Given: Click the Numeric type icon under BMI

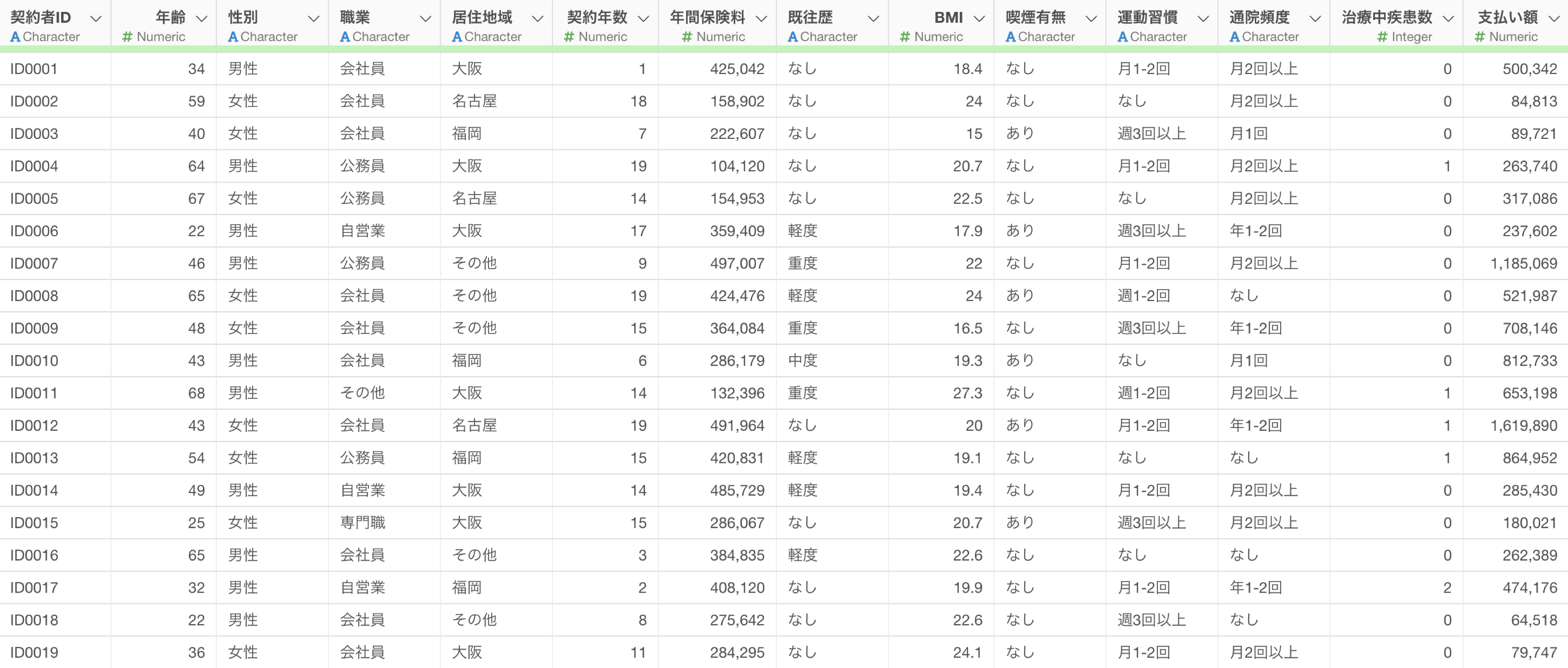Looking at the screenshot, I should click(905, 37).
